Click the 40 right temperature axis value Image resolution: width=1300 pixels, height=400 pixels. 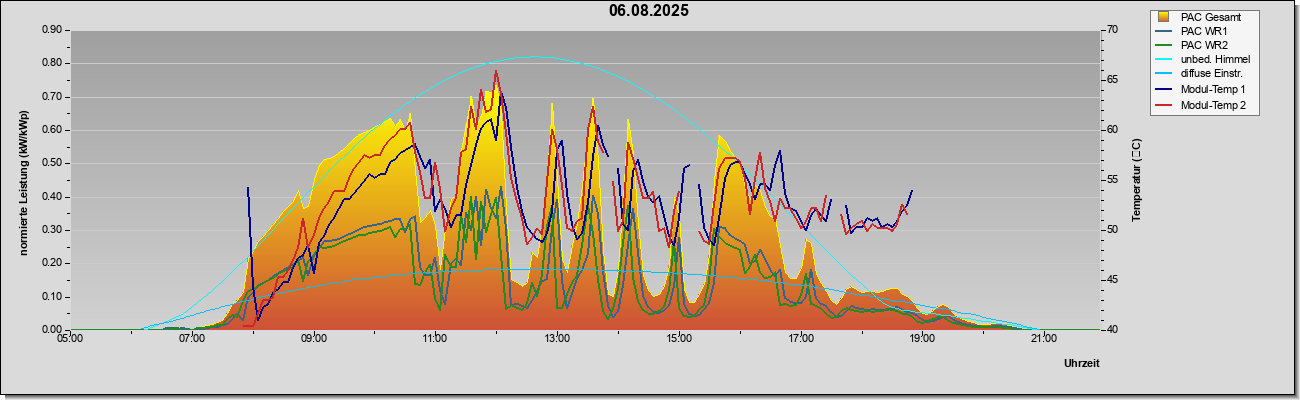click(1084, 330)
